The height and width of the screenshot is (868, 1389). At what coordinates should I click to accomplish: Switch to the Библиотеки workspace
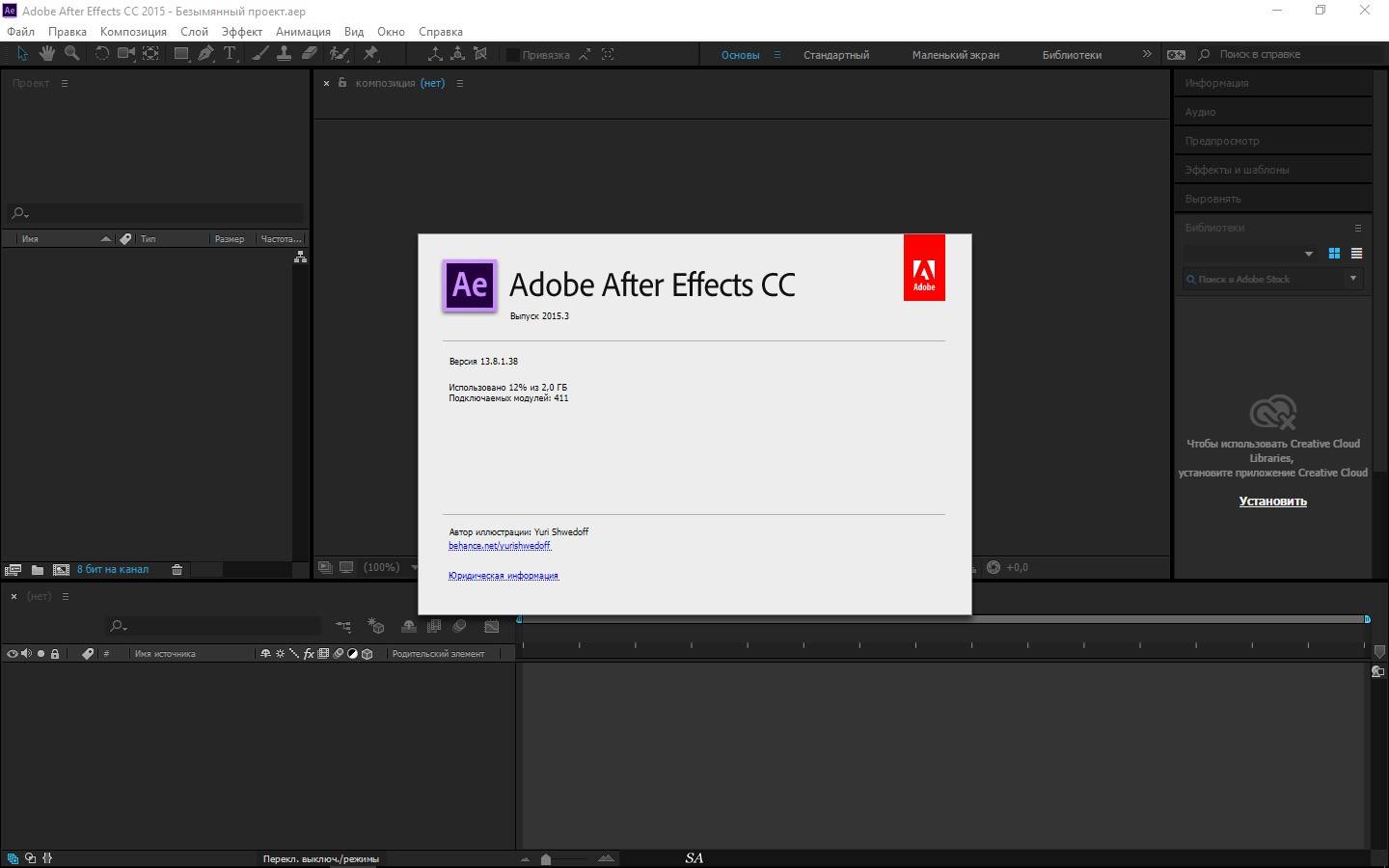click(x=1072, y=55)
